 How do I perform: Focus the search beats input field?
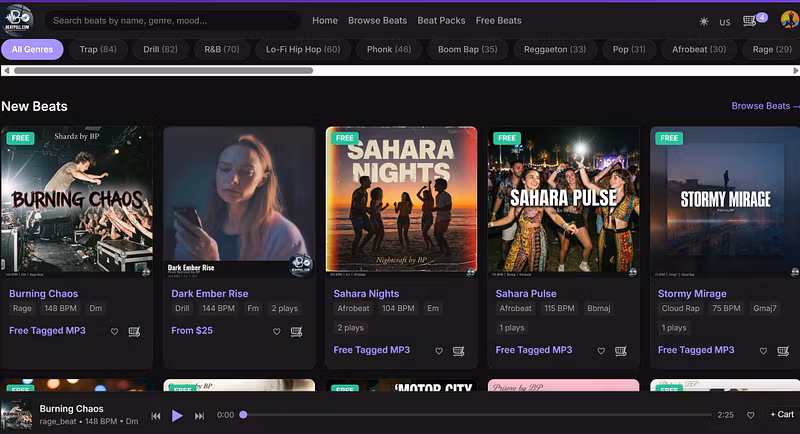click(x=172, y=21)
